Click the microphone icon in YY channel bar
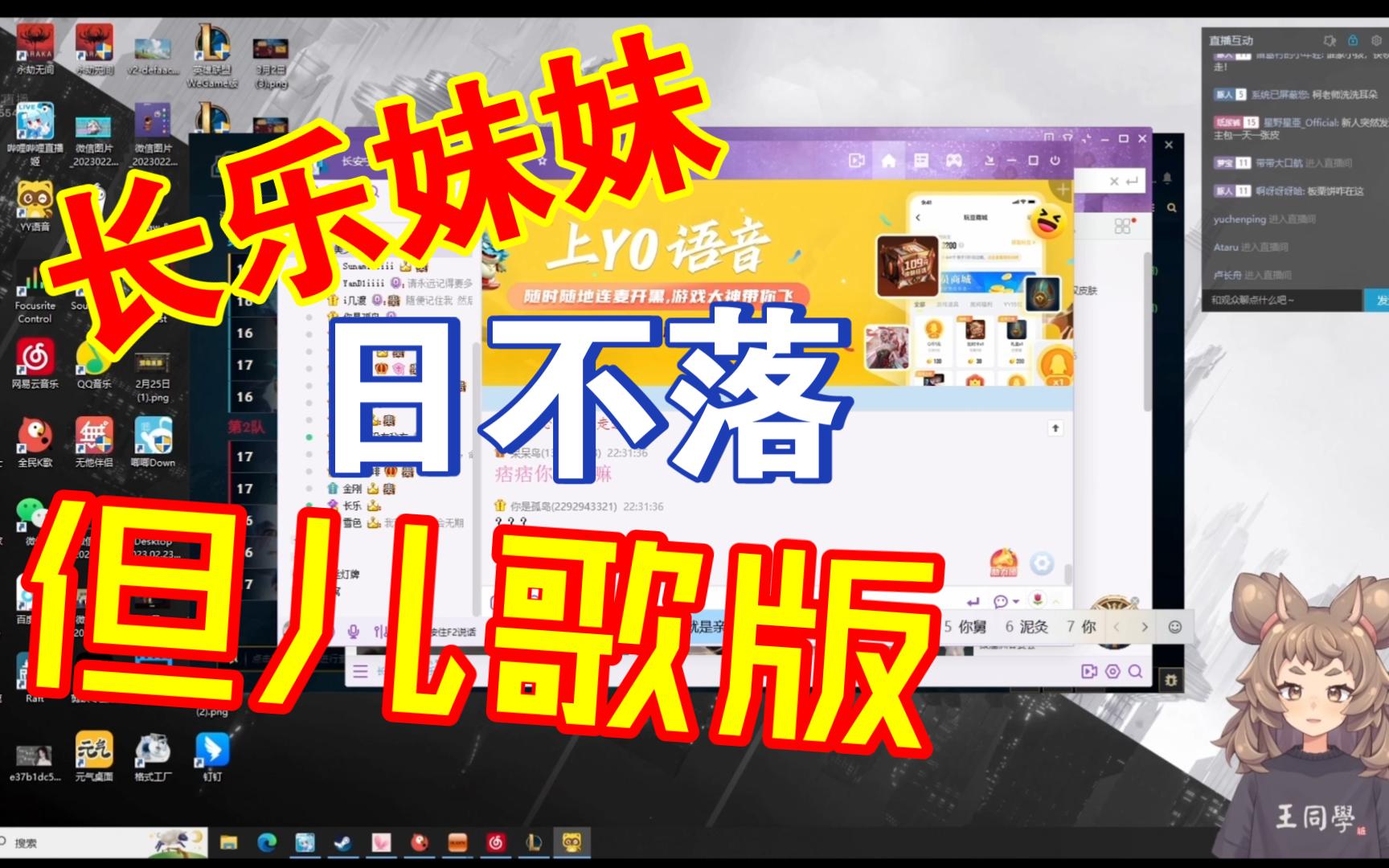 (353, 631)
